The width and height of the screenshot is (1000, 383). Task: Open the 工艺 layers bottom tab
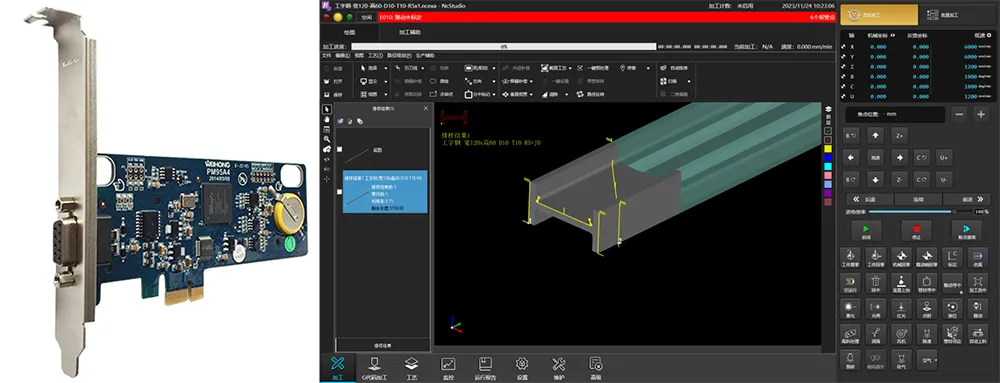click(411, 368)
